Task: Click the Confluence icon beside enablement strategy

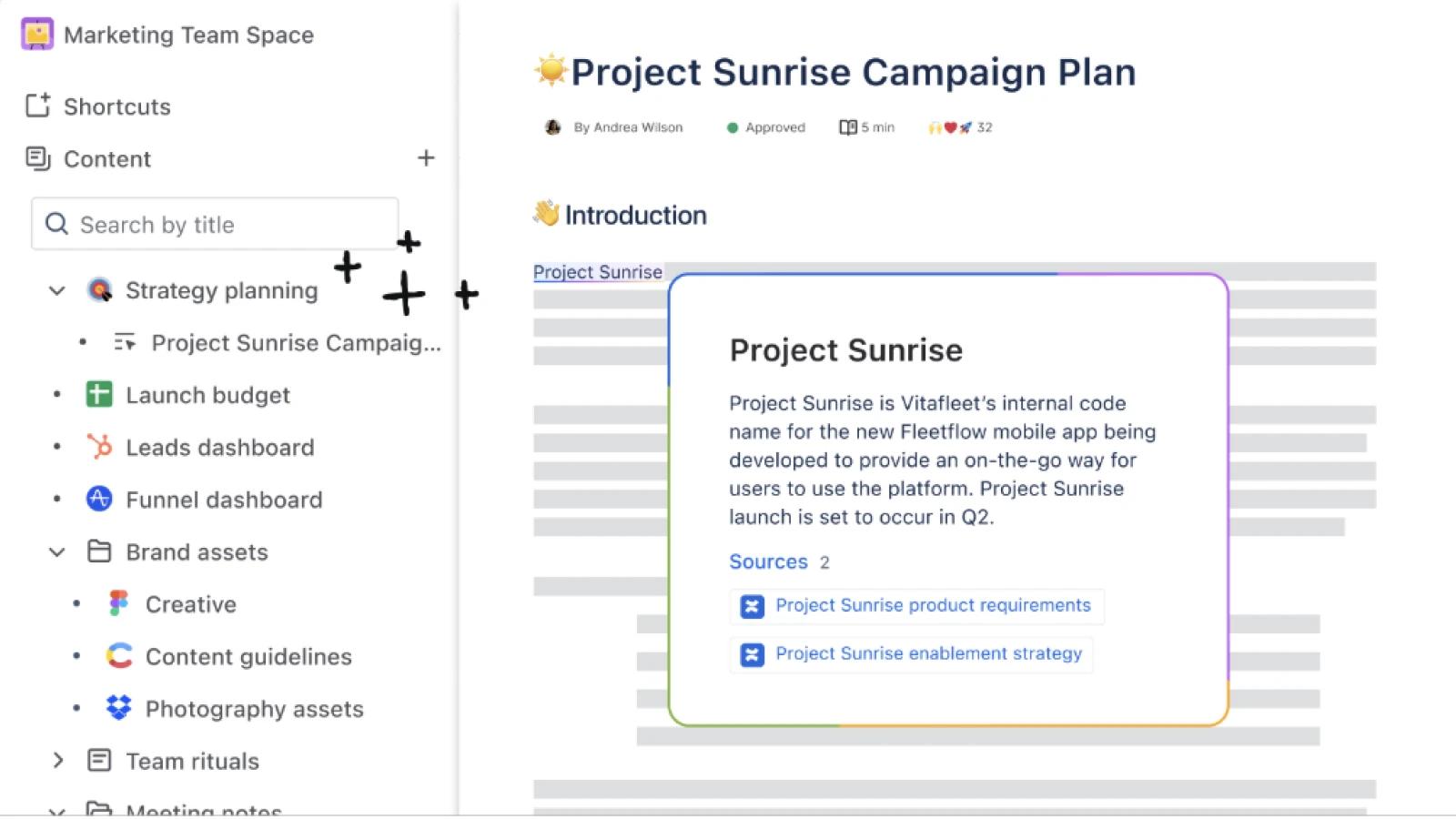Action: click(x=753, y=654)
